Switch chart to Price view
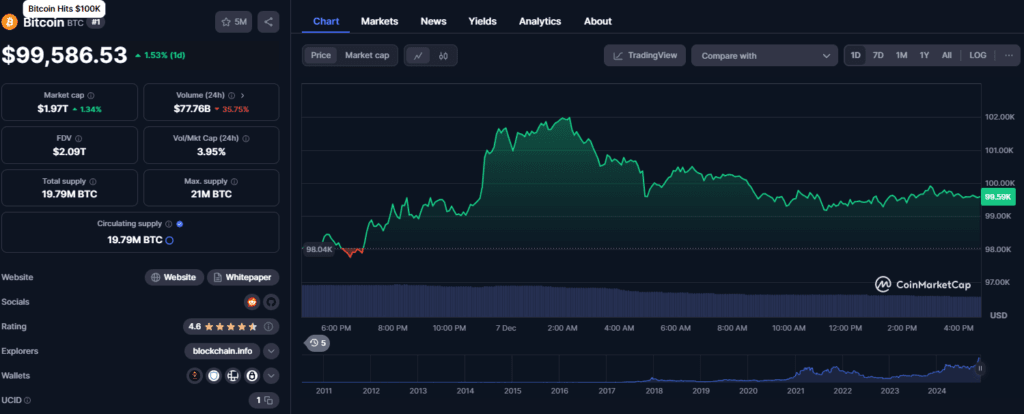The image size is (1024, 414). click(321, 56)
